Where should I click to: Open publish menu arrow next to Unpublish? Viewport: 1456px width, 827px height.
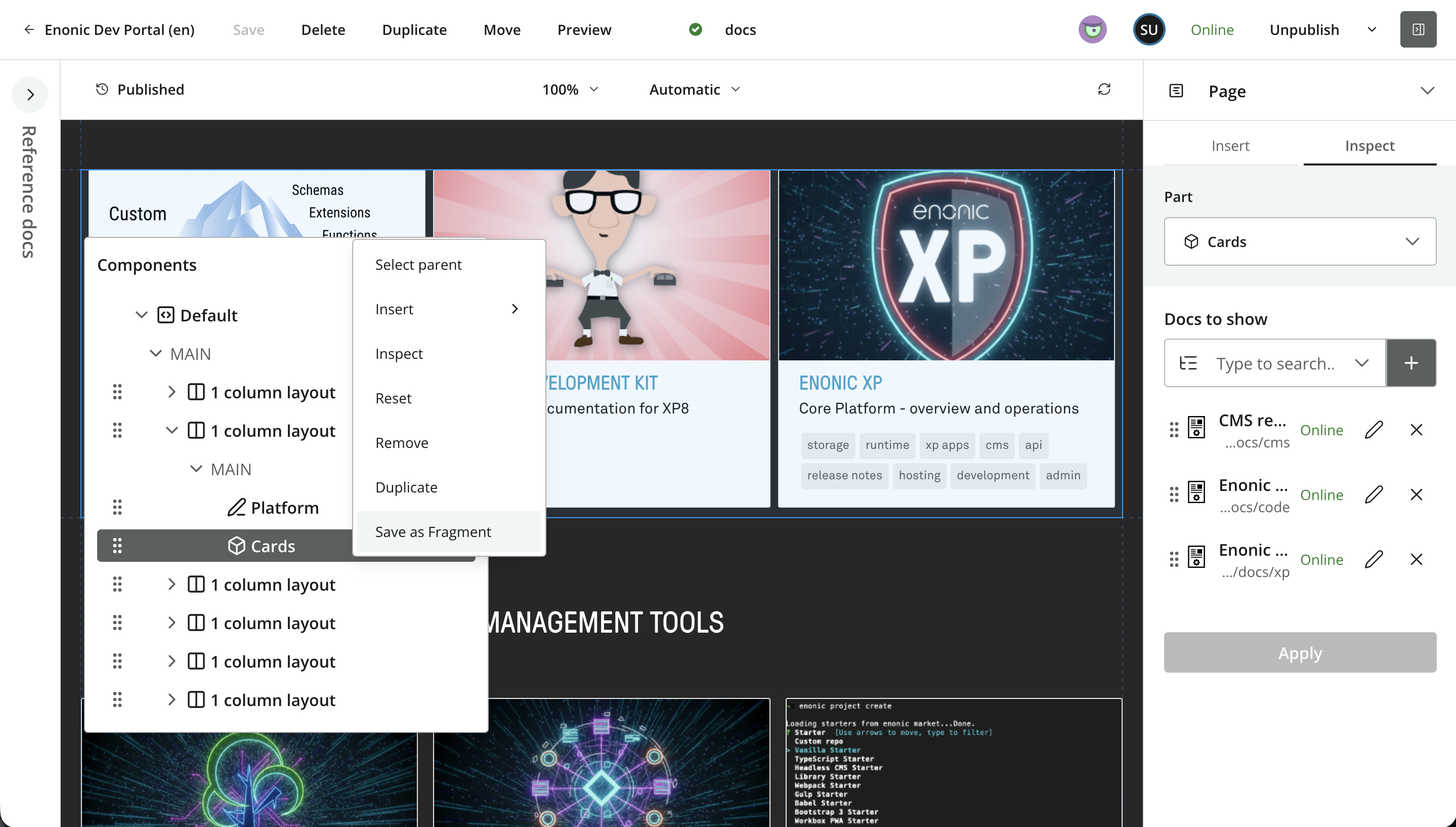point(1372,29)
